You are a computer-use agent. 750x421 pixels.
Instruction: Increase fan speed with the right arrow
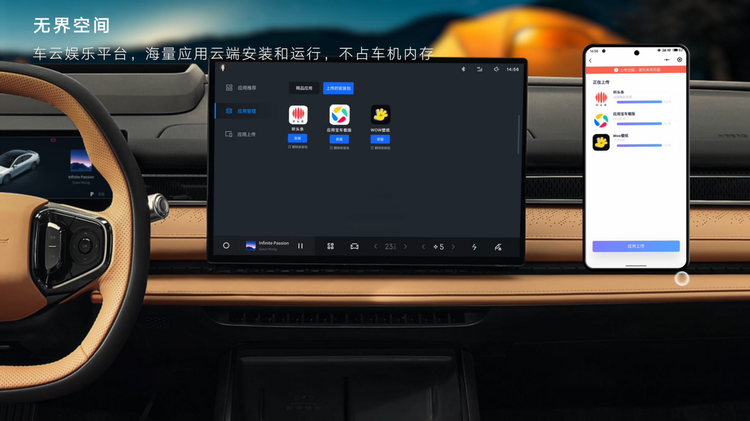click(453, 246)
